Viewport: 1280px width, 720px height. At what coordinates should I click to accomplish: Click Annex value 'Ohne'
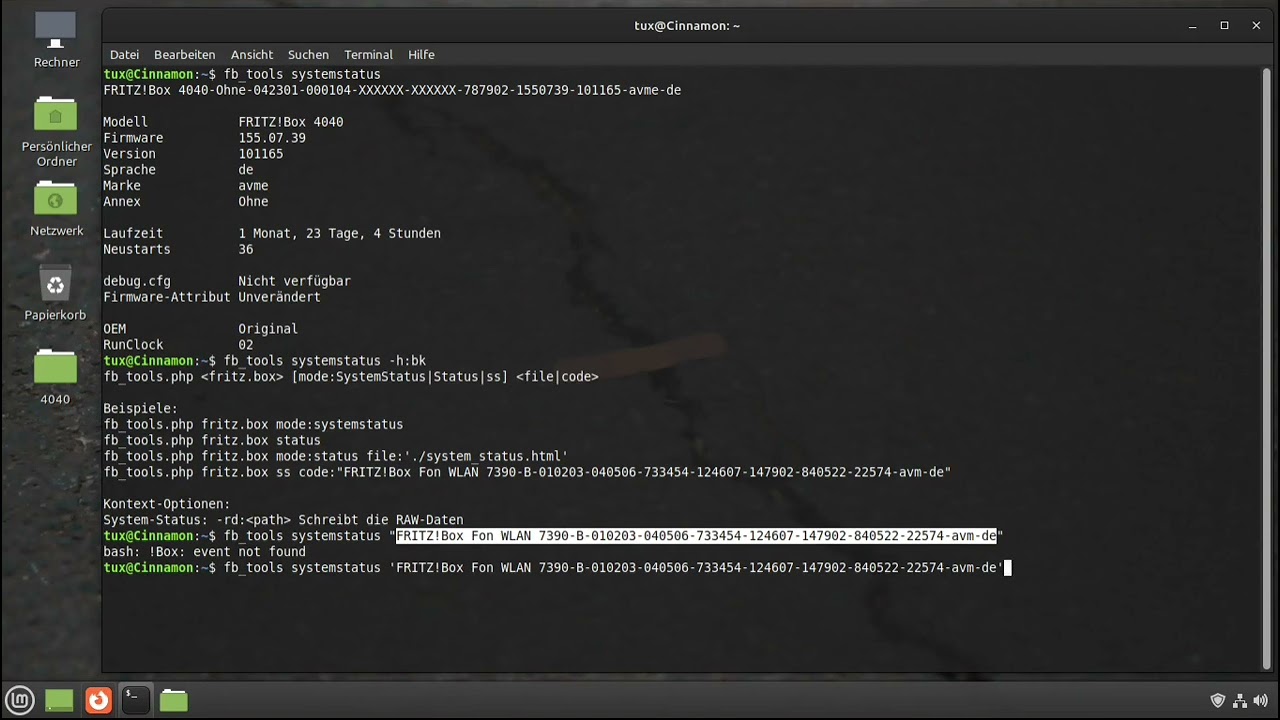(x=253, y=202)
